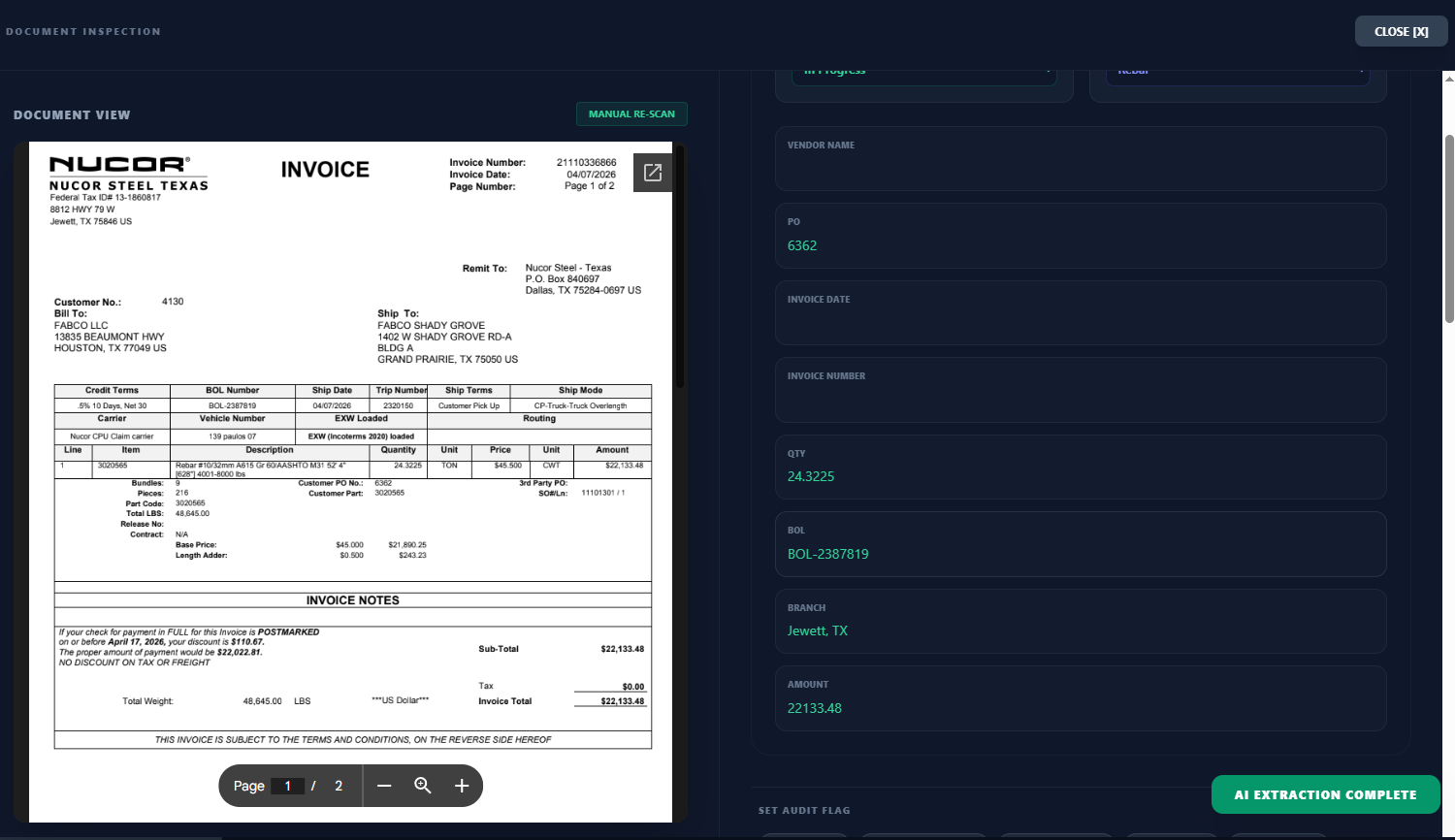Focus the current page number box
Image resolution: width=1455 pixels, height=840 pixels.
tap(288, 786)
